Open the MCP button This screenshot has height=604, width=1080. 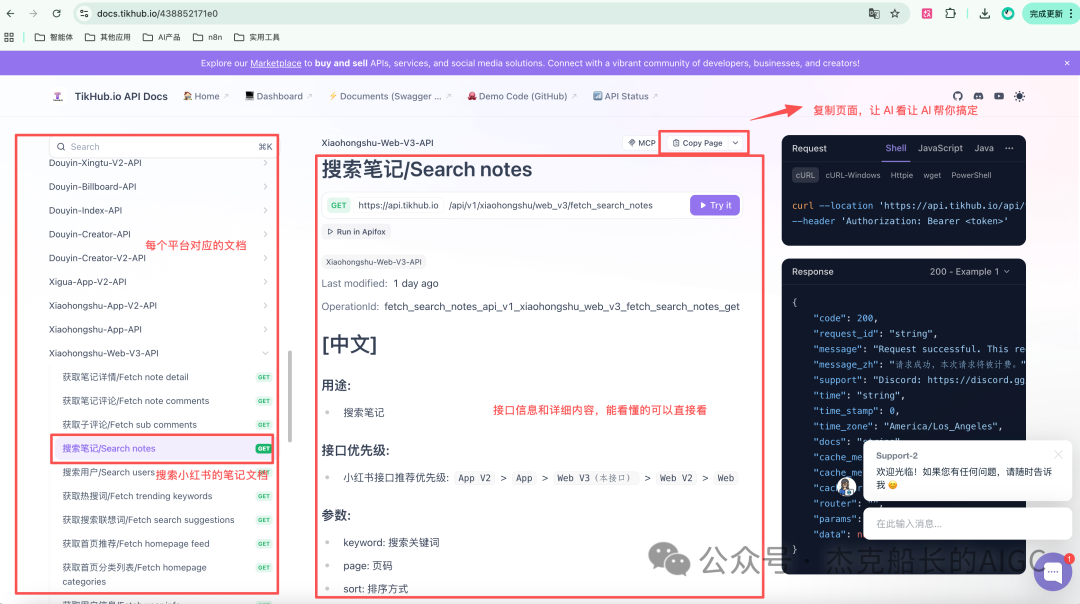641,143
